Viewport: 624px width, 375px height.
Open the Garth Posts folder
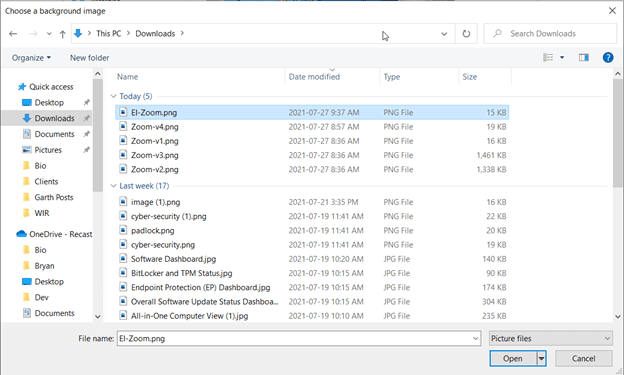(54, 197)
